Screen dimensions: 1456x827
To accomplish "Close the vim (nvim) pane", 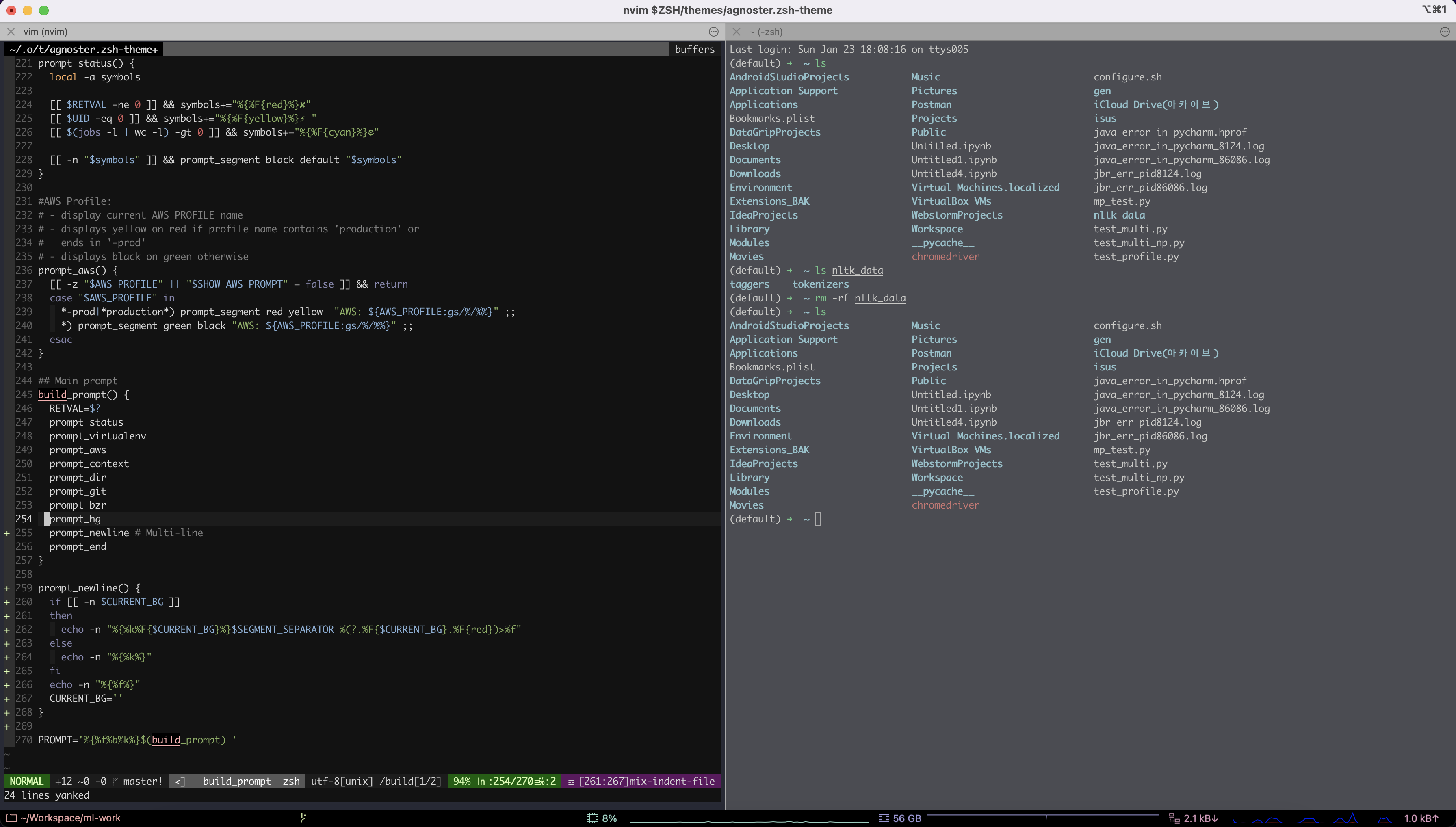I will click(11, 32).
